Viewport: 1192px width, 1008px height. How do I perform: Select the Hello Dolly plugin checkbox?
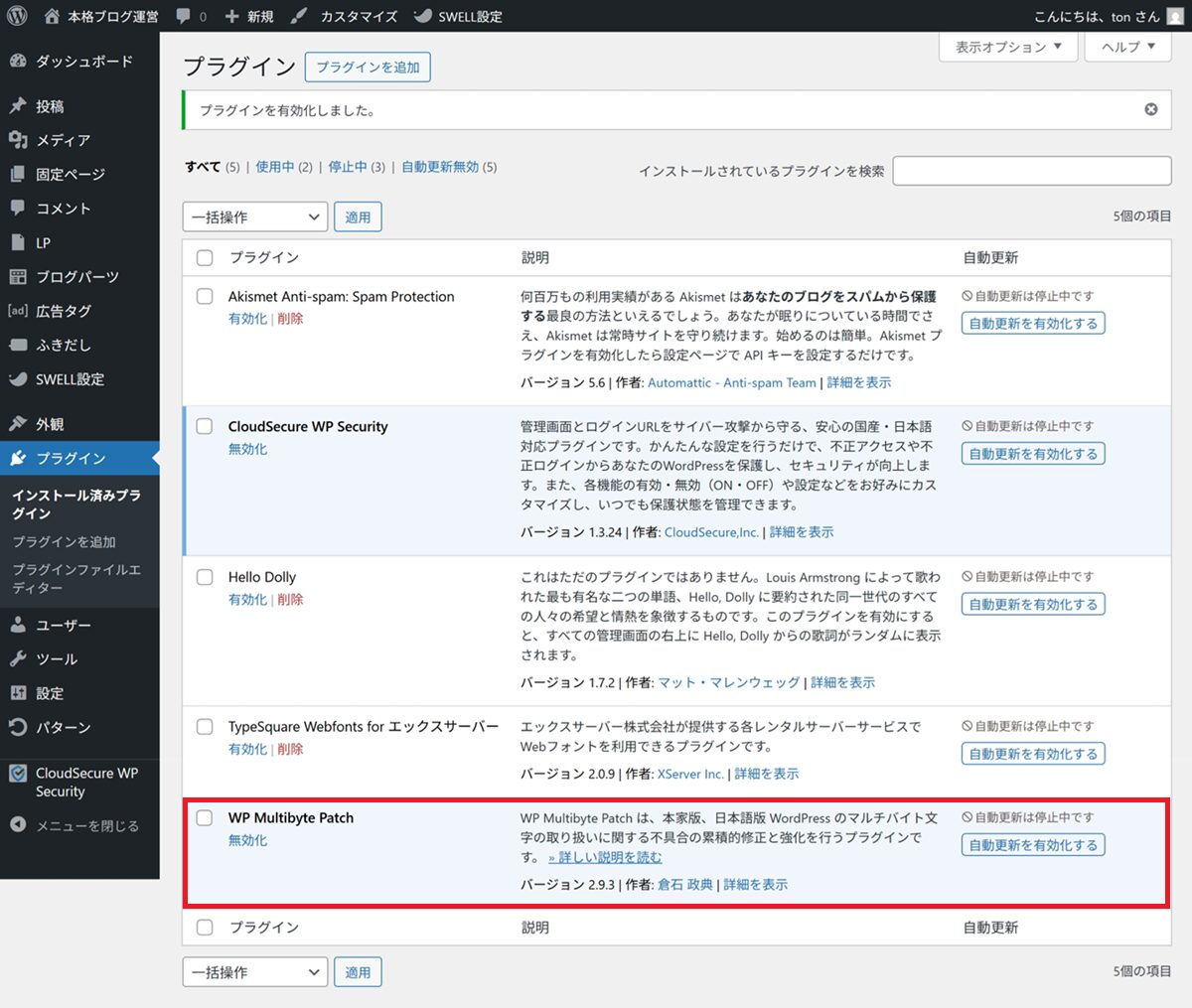pos(205,577)
